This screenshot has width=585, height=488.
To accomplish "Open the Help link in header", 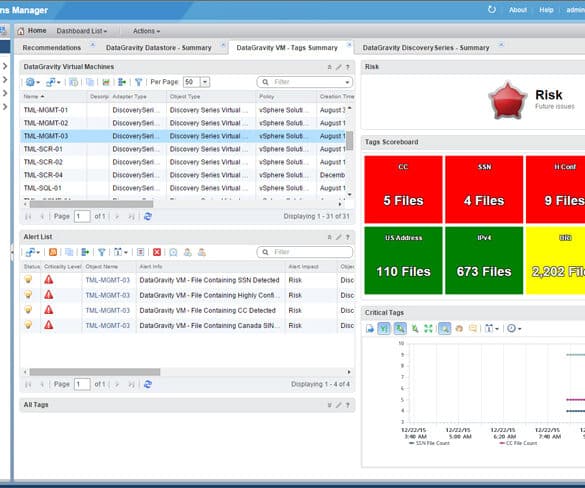I will tap(546, 10).
